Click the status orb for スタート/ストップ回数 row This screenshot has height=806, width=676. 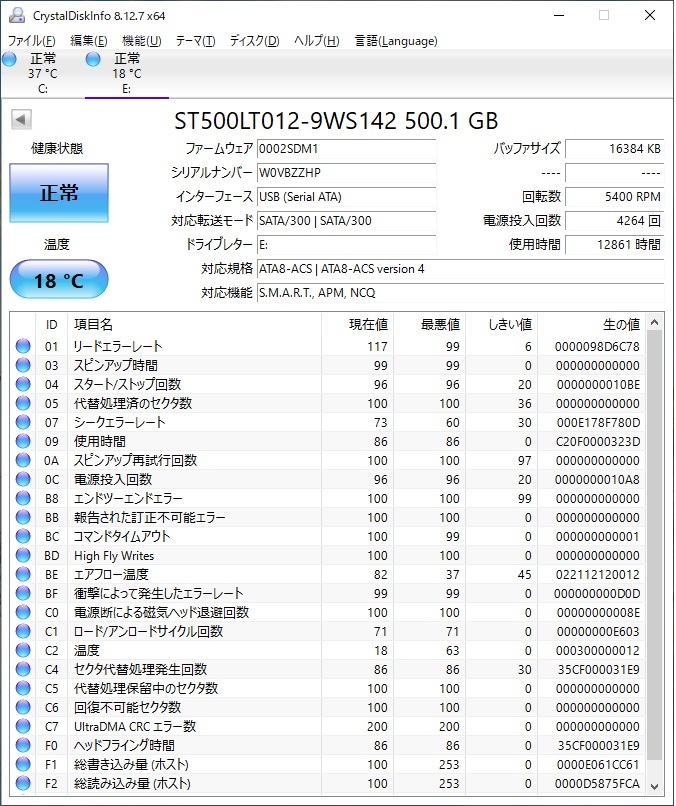pos(23,384)
